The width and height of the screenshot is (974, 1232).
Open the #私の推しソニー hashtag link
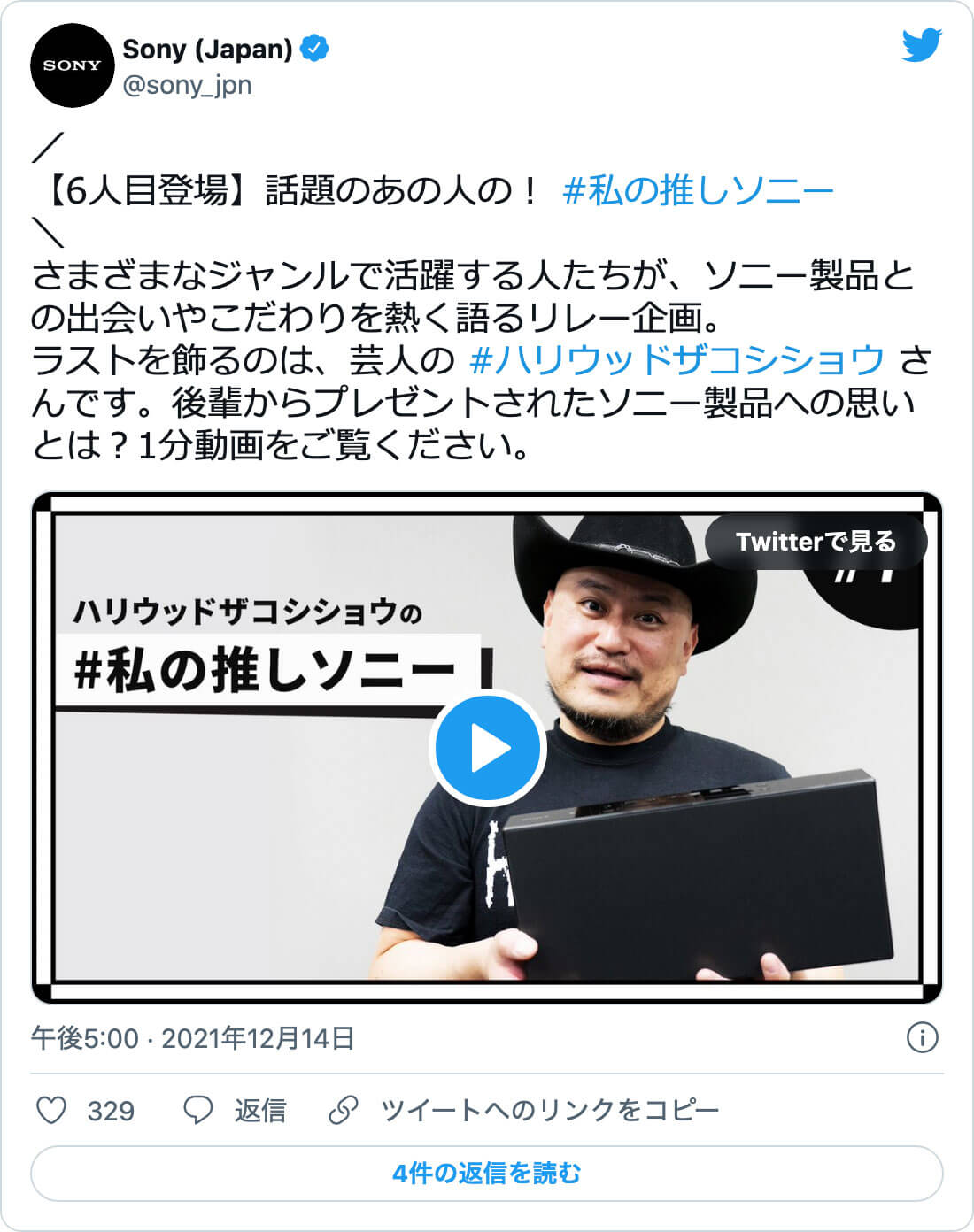pyautogui.click(x=698, y=190)
